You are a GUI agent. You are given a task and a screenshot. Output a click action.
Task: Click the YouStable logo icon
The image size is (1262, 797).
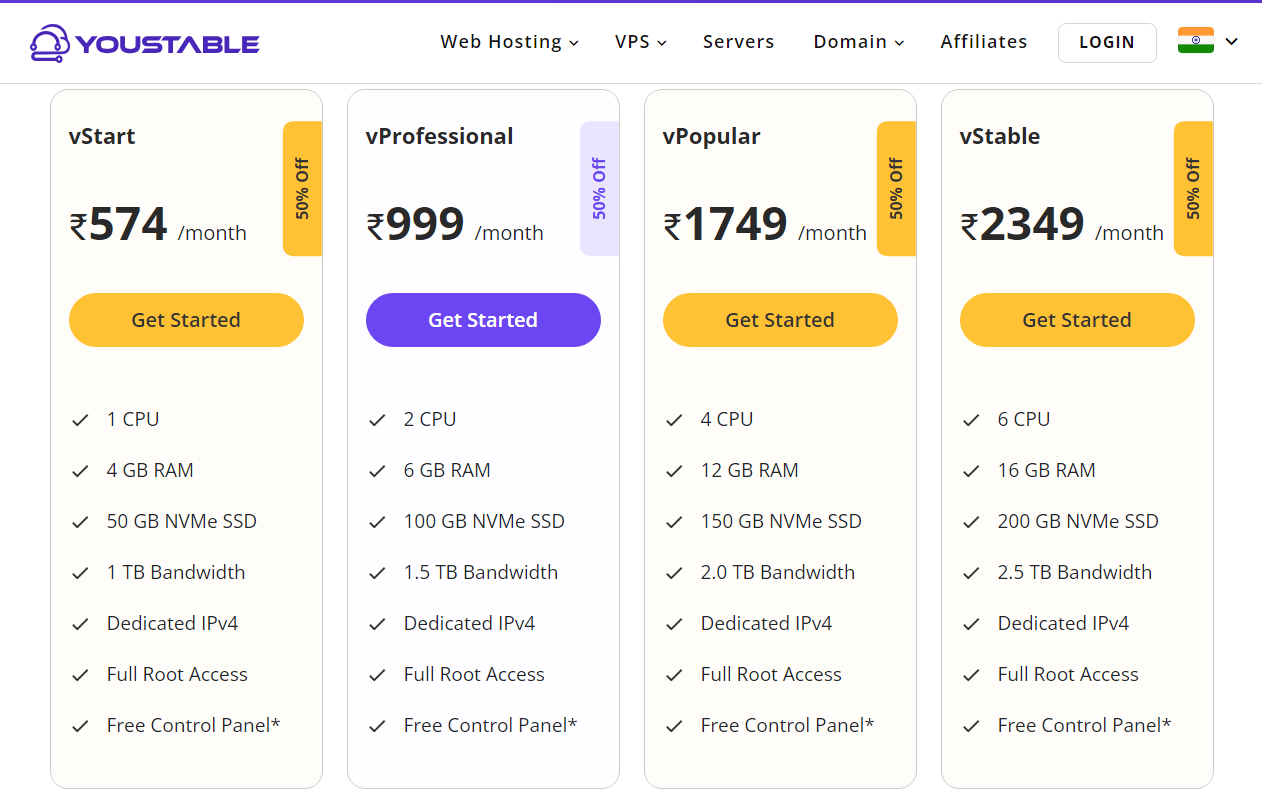coord(49,43)
